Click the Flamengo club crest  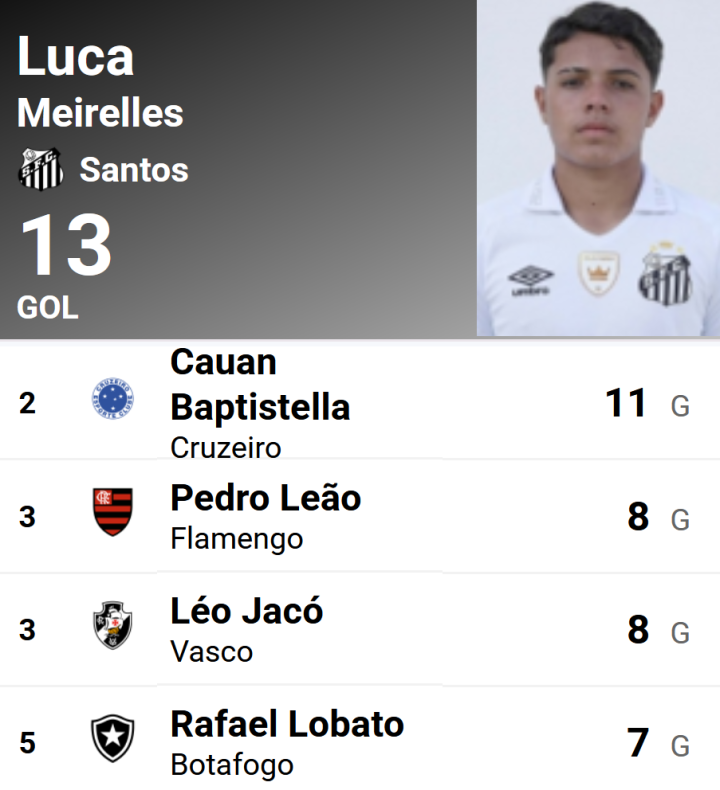(113, 512)
